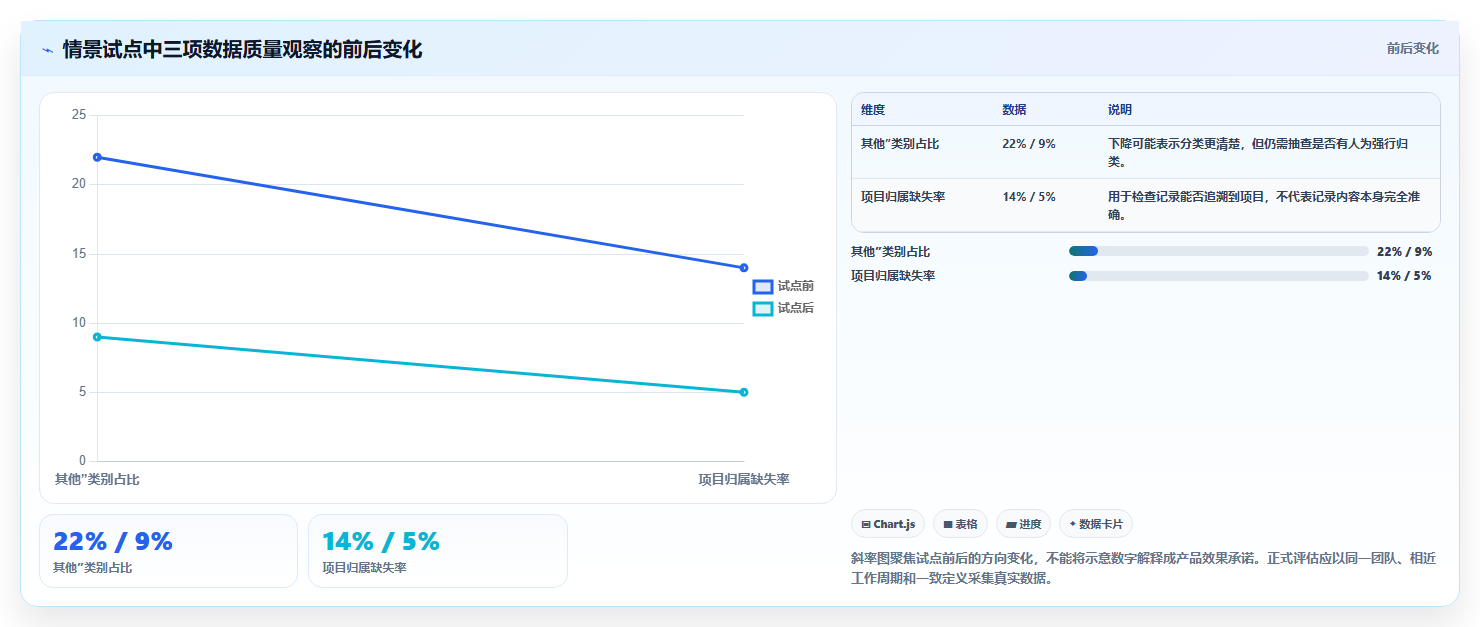The height and width of the screenshot is (627, 1480).
Task: Click the 试点后 data point at value 9
Action: (x=97, y=337)
